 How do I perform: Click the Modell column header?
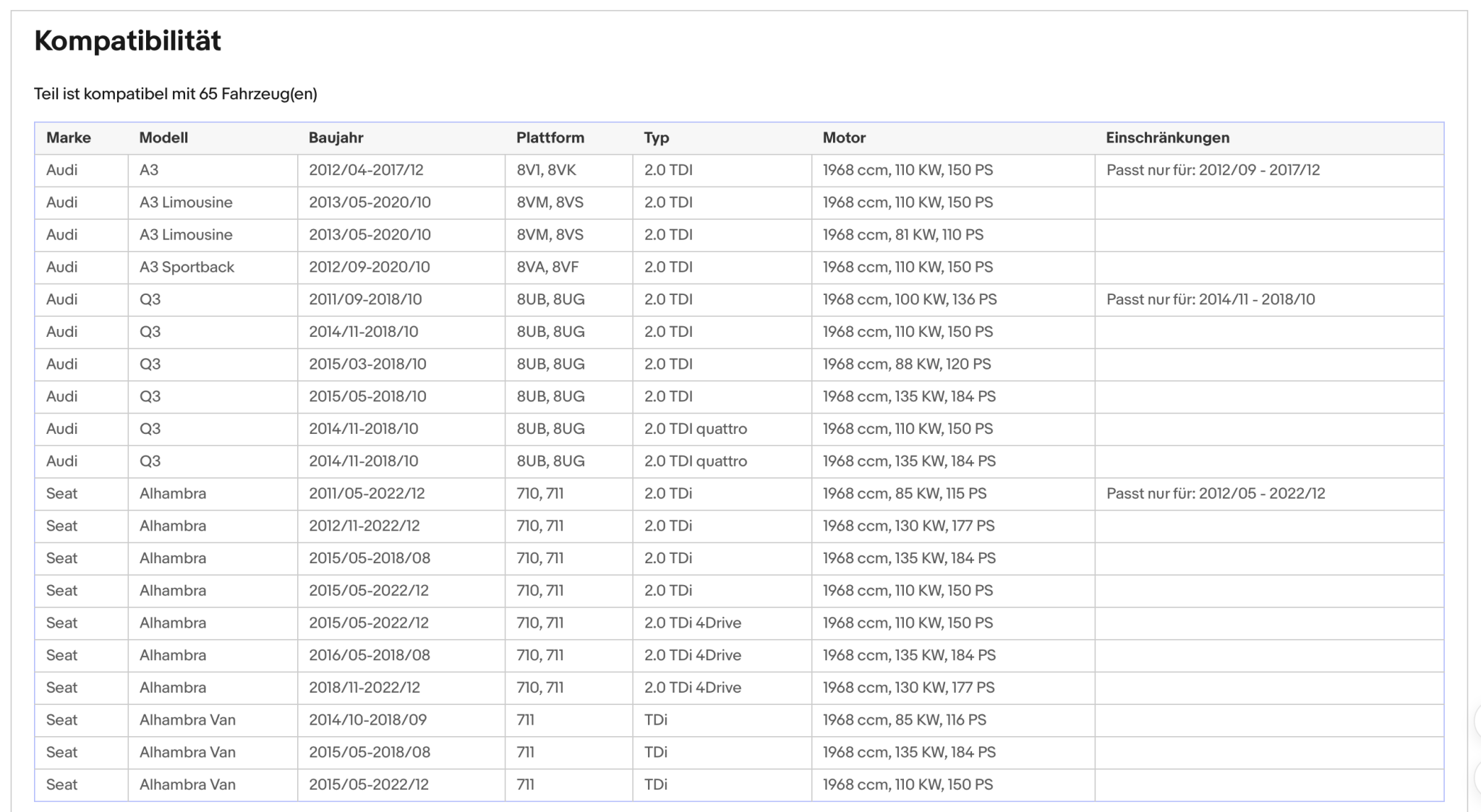coord(163,137)
